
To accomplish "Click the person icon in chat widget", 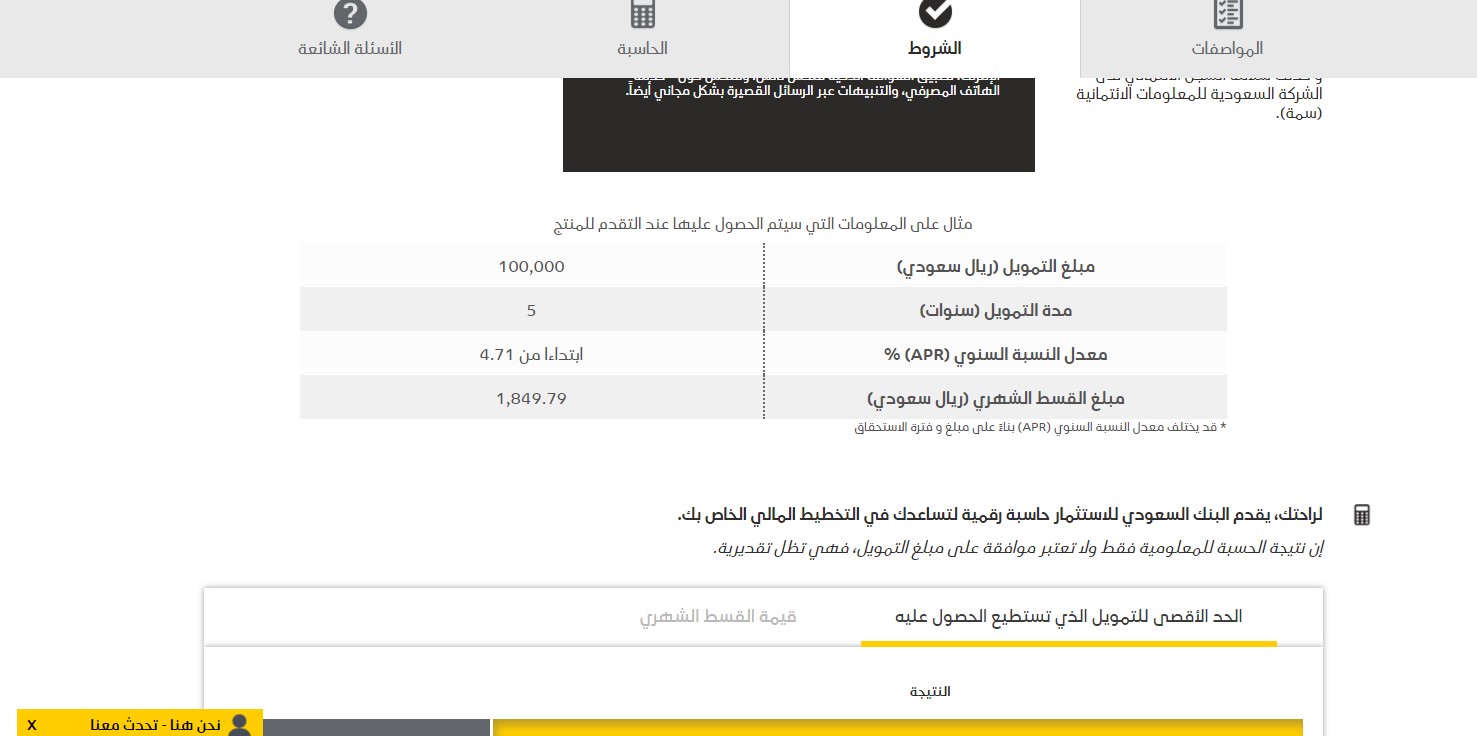I will click(239, 725).
